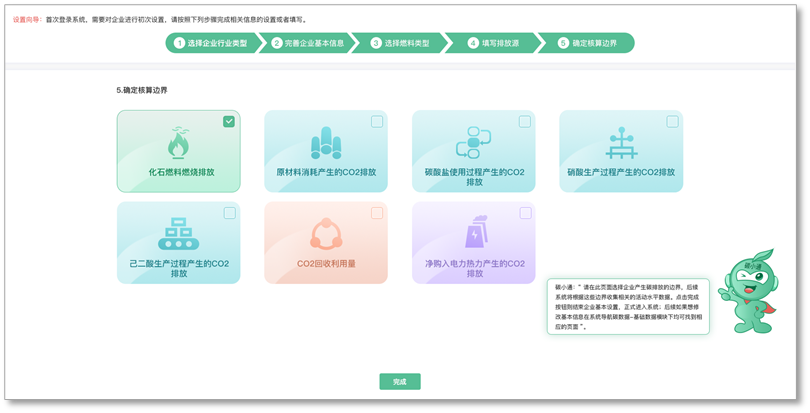The height and width of the screenshot is (413, 810).
Task: Click the carbonate usage process icon
Action: pos(473,143)
